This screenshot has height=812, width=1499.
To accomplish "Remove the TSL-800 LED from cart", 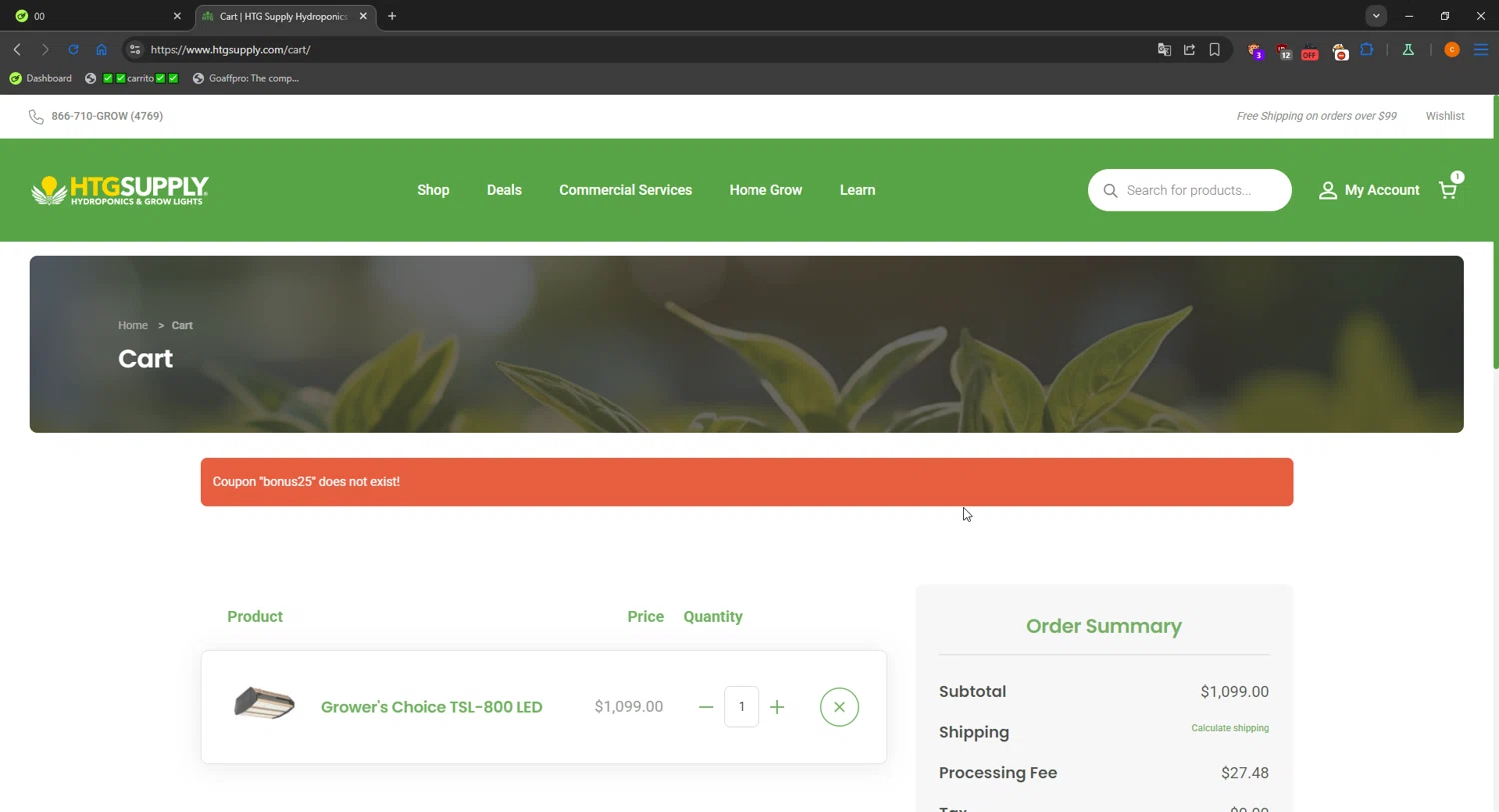I will (839, 707).
